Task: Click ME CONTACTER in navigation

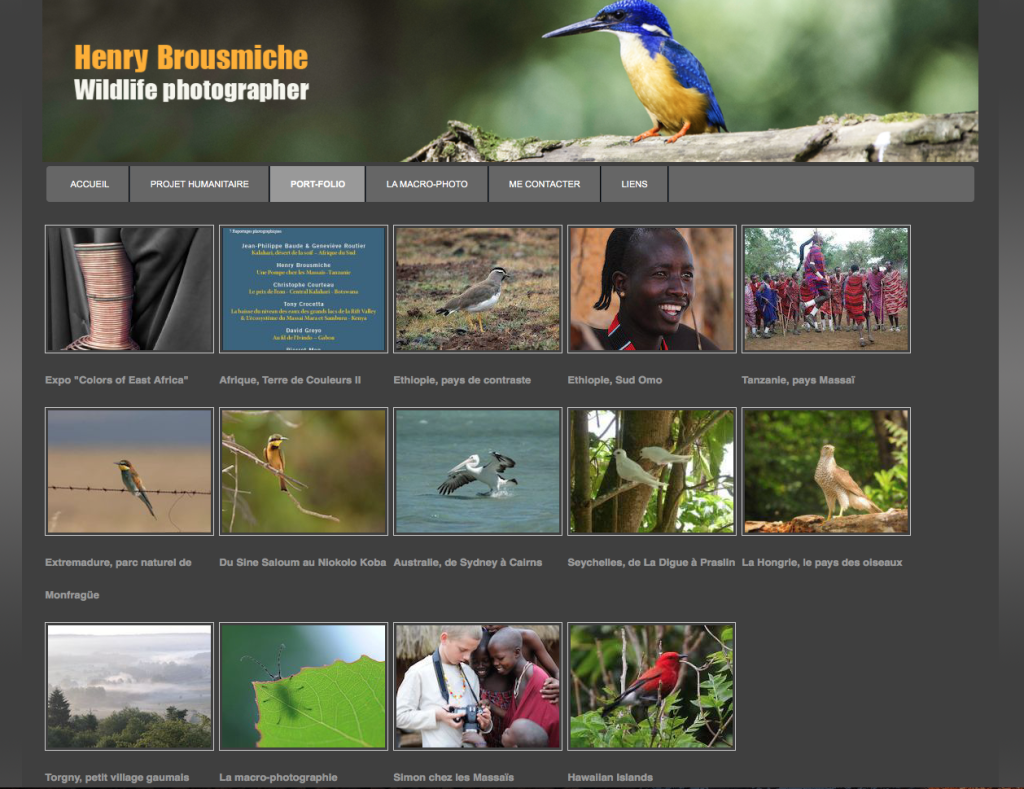Action: (544, 184)
